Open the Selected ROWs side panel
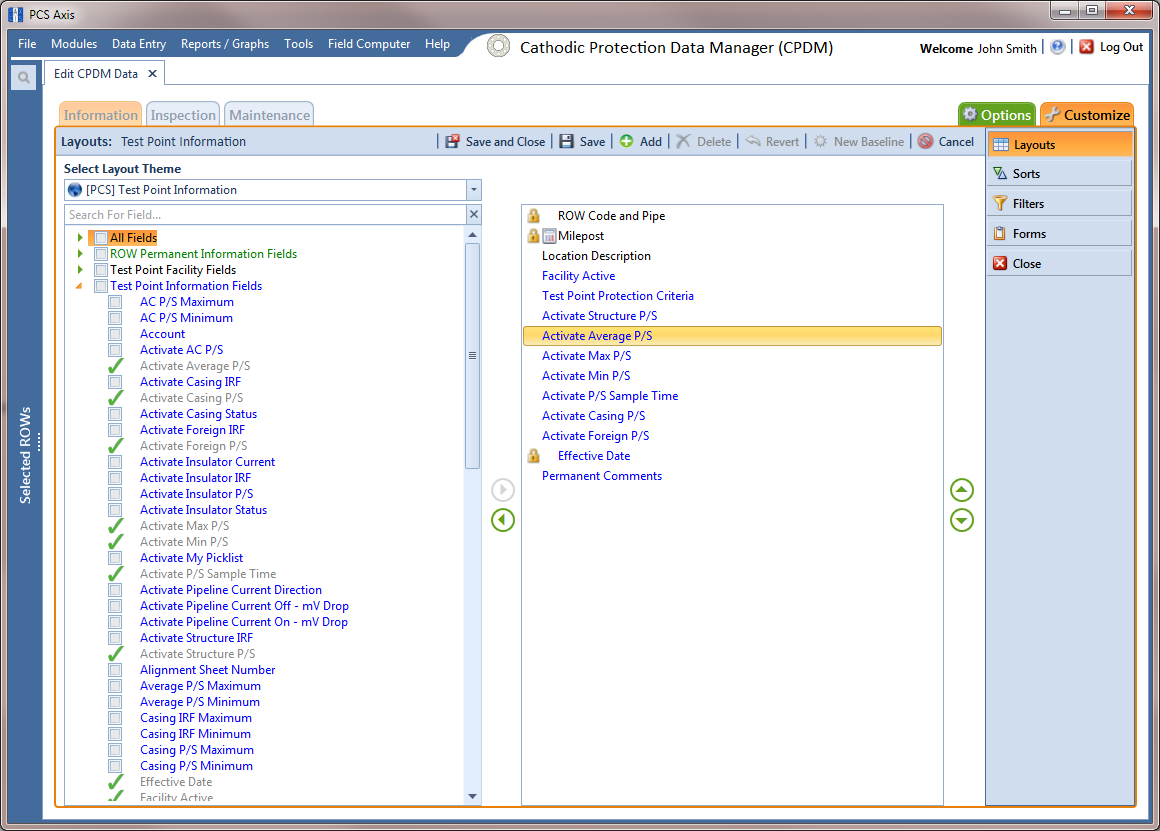 tap(25, 454)
